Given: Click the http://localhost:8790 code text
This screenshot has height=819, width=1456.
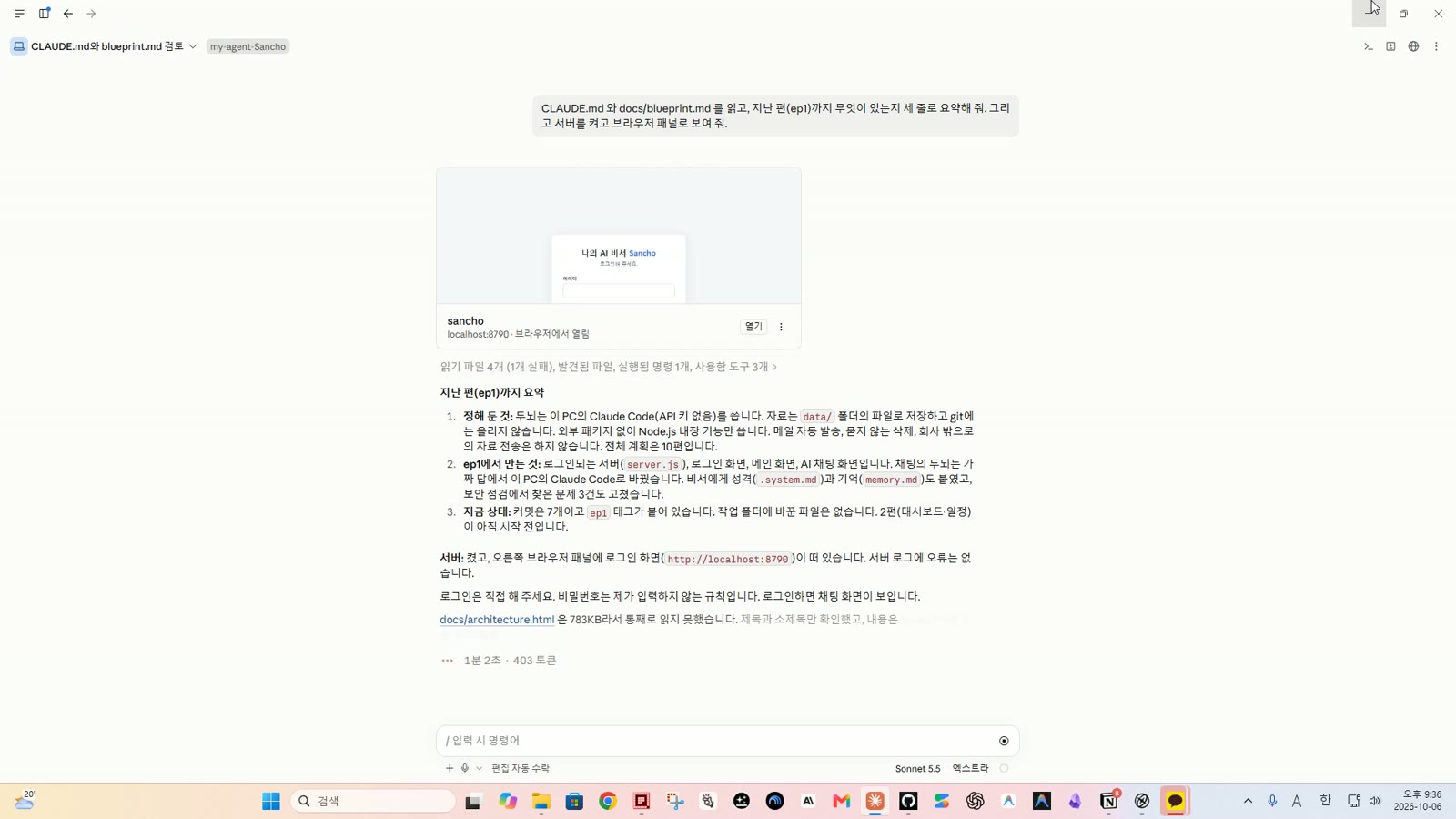Looking at the screenshot, I should (728, 559).
